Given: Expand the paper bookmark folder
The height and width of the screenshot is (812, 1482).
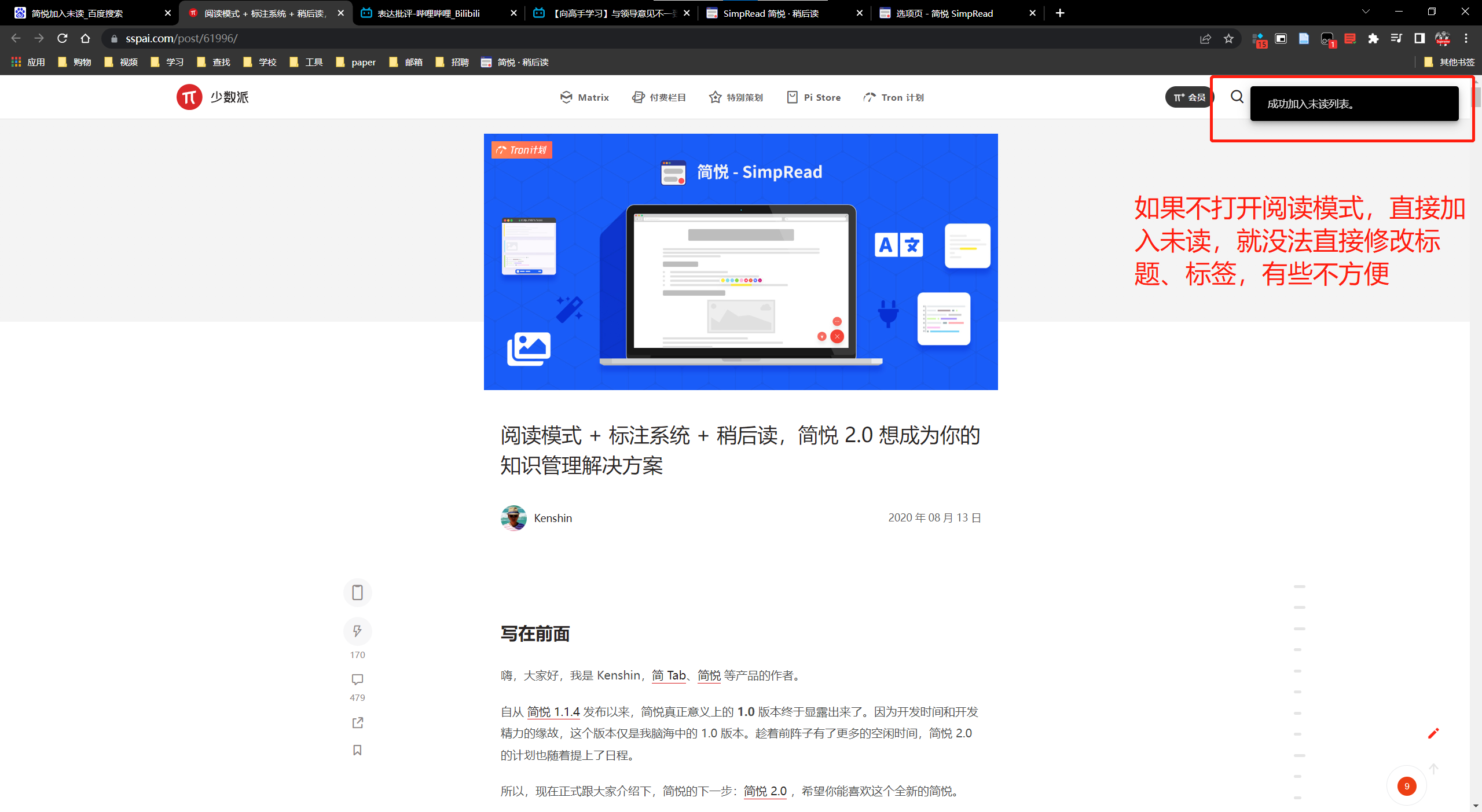Looking at the screenshot, I should 356,62.
